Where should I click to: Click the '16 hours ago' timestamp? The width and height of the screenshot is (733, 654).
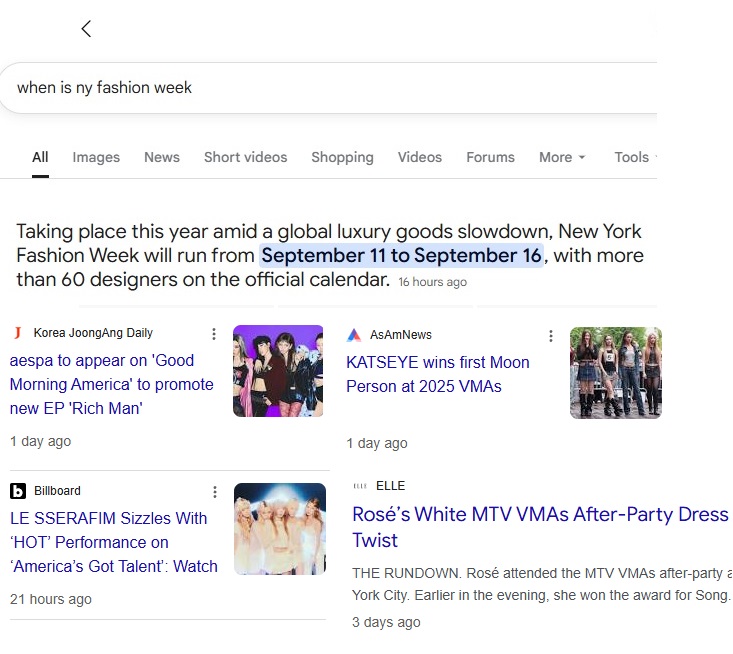[432, 282]
